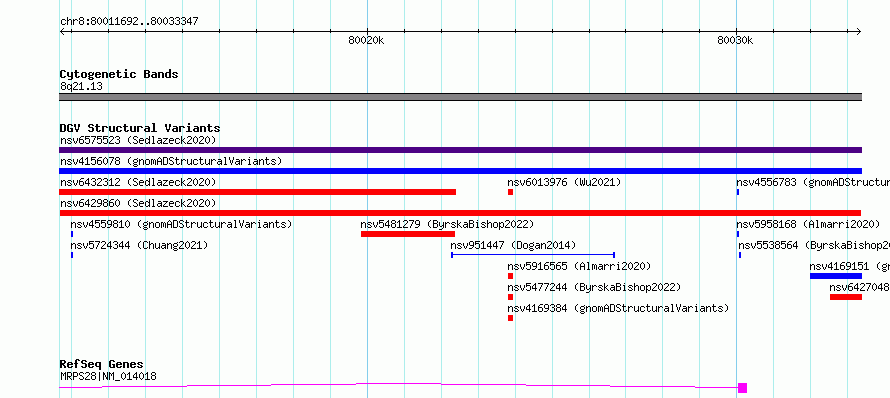Viewport: 890px width, 398px height.
Task: Select the red marker under nsv5916565
Action: click(x=510, y=276)
